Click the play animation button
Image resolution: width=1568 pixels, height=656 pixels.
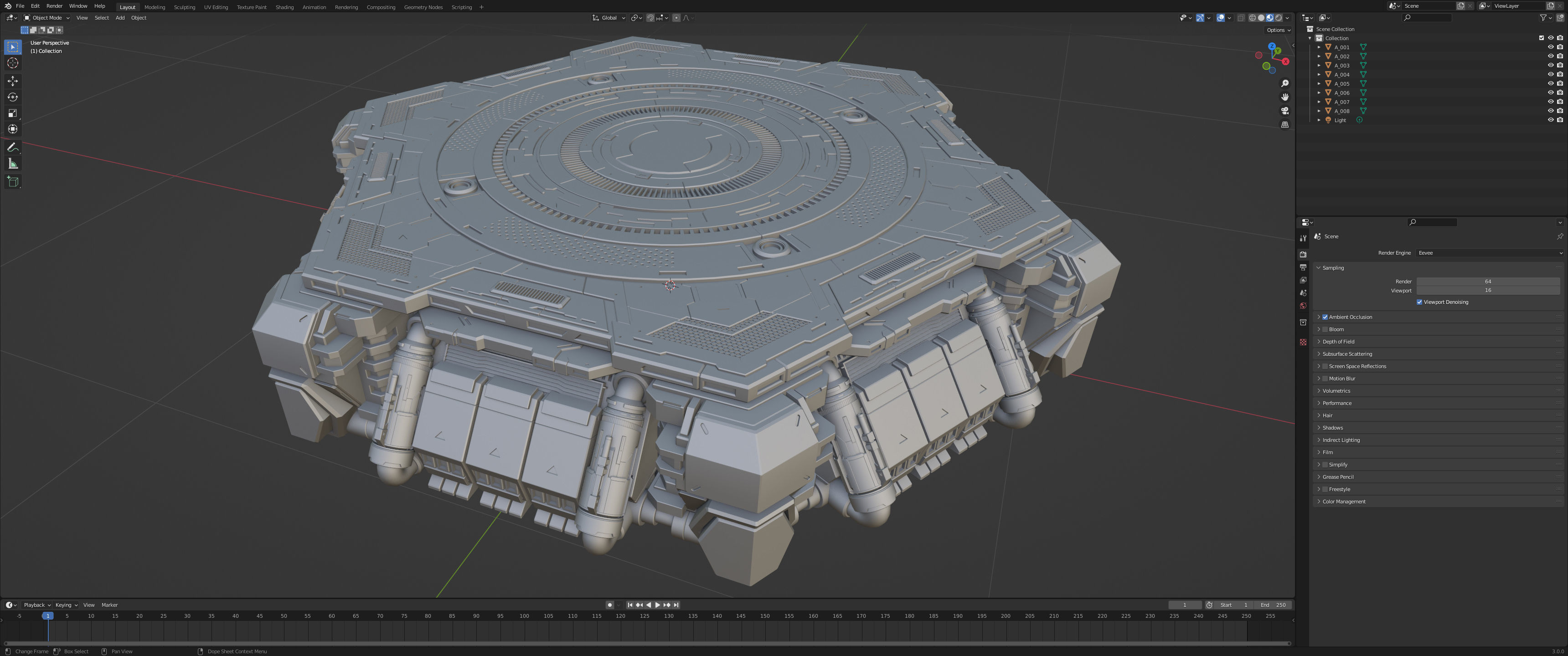[657, 605]
